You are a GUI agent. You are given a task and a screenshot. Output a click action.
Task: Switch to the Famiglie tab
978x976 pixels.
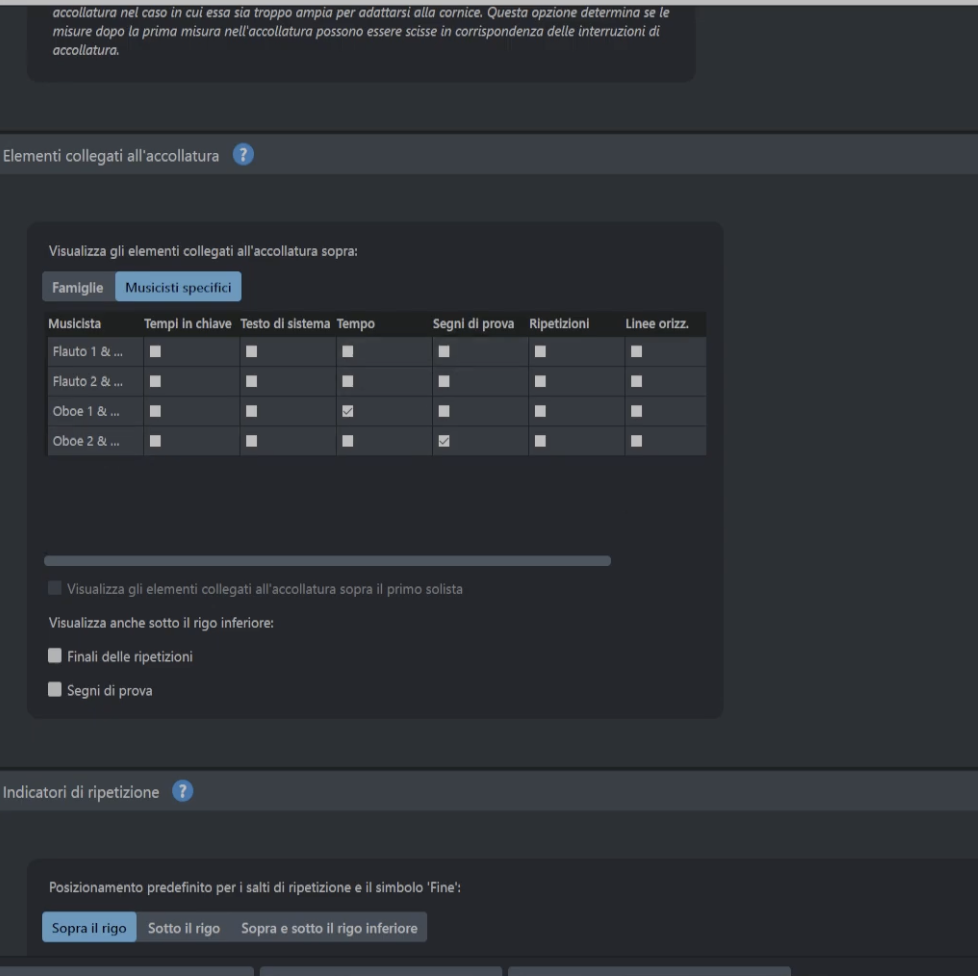click(78, 287)
